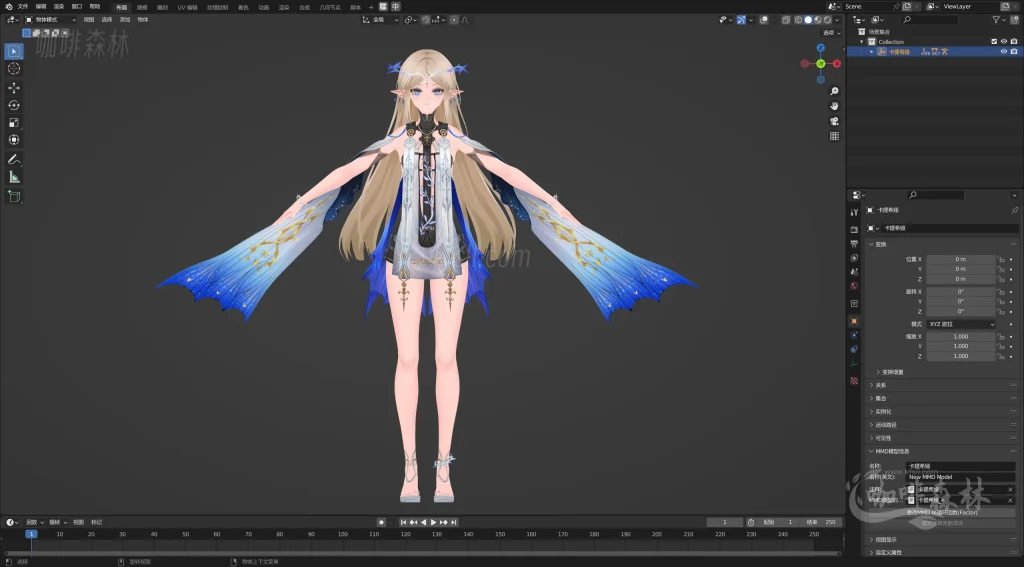Toggle viewport overlays button
1024x567 pixels.
[x=764, y=20]
